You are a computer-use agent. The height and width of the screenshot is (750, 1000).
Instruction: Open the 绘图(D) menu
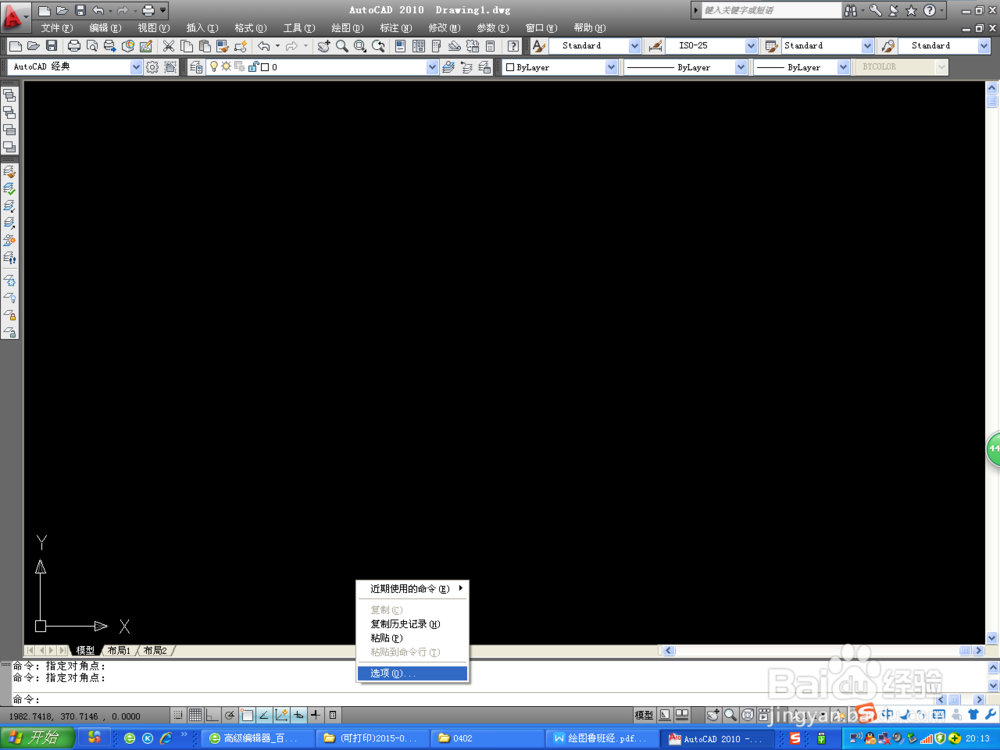click(x=348, y=28)
